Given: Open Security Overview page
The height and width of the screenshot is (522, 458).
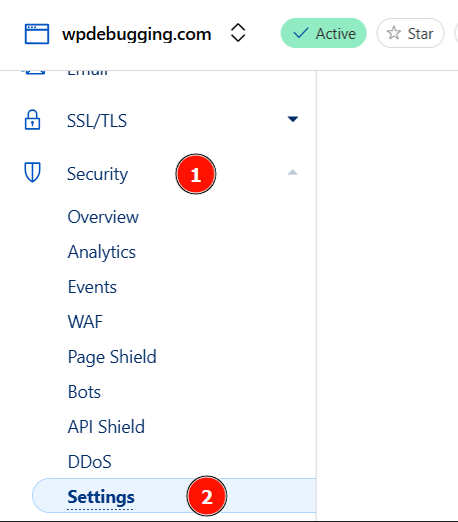Looking at the screenshot, I should coord(103,217).
